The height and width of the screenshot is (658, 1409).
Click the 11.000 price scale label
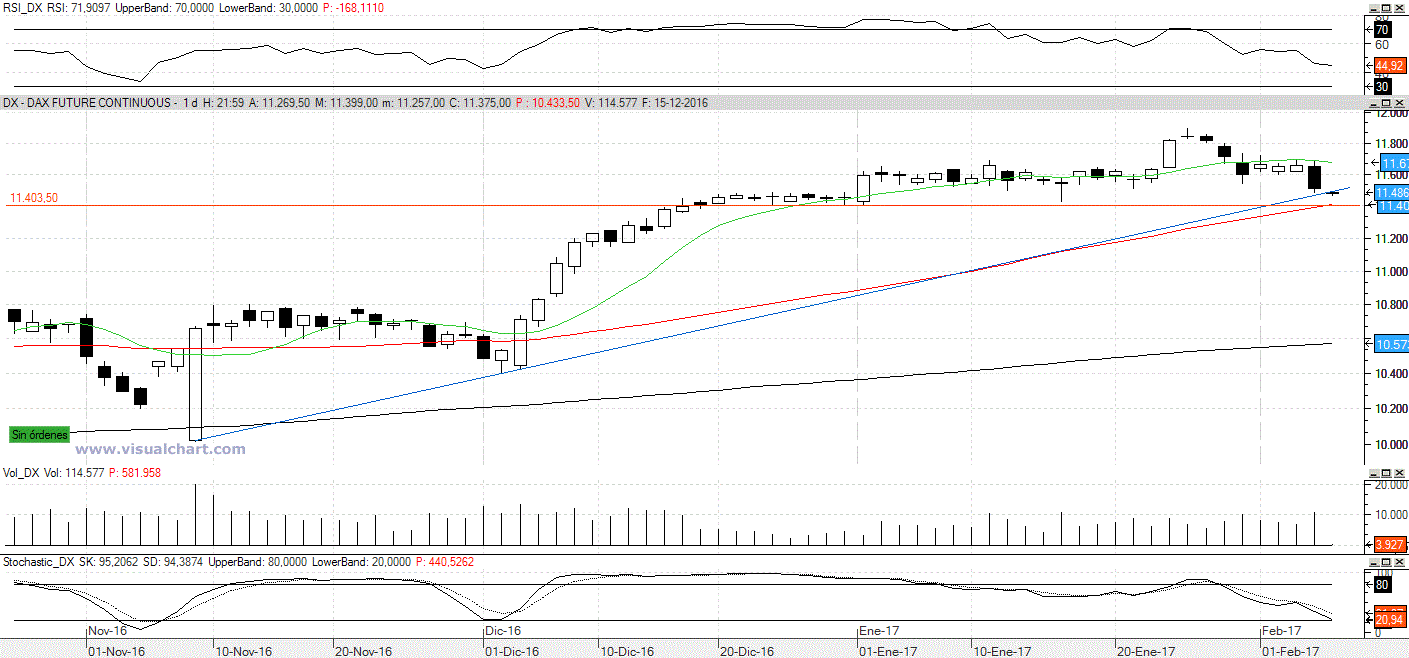tap(1391, 273)
